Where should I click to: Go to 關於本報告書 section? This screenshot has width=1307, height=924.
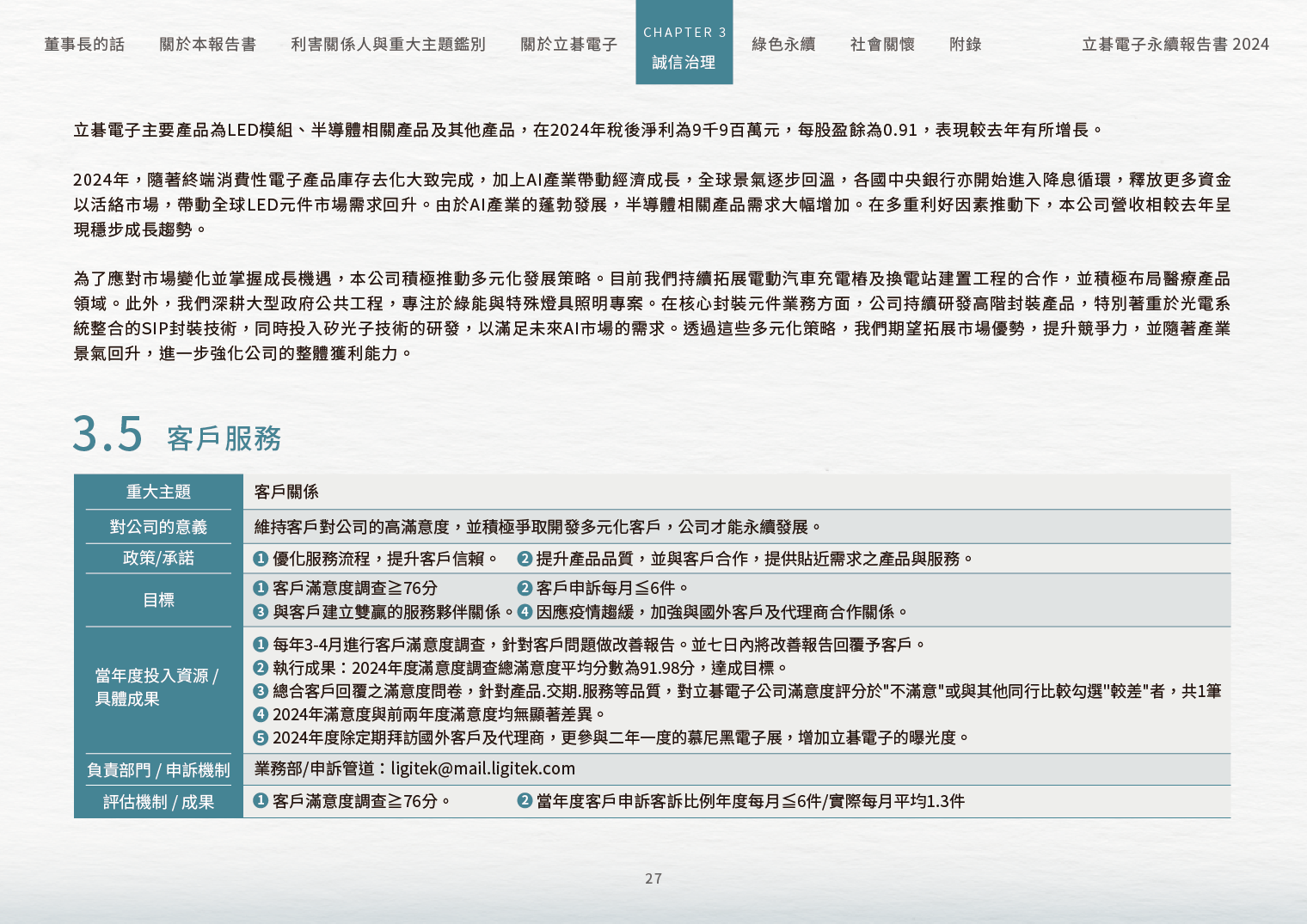point(207,44)
